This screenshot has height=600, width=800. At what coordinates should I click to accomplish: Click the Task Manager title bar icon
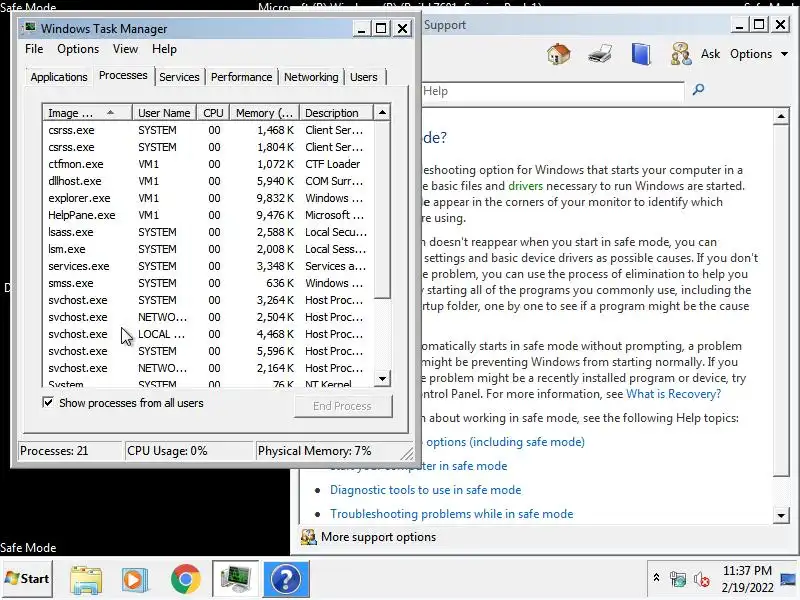tap(31, 28)
